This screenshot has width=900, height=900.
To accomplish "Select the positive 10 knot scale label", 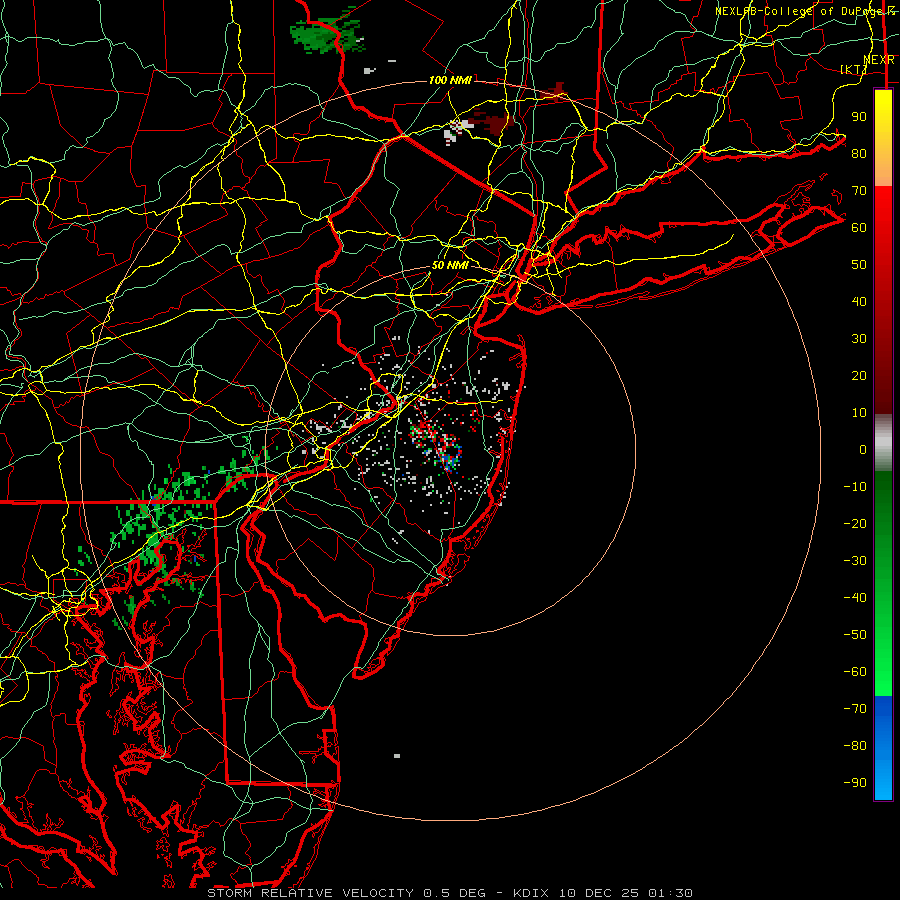I will [x=859, y=413].
